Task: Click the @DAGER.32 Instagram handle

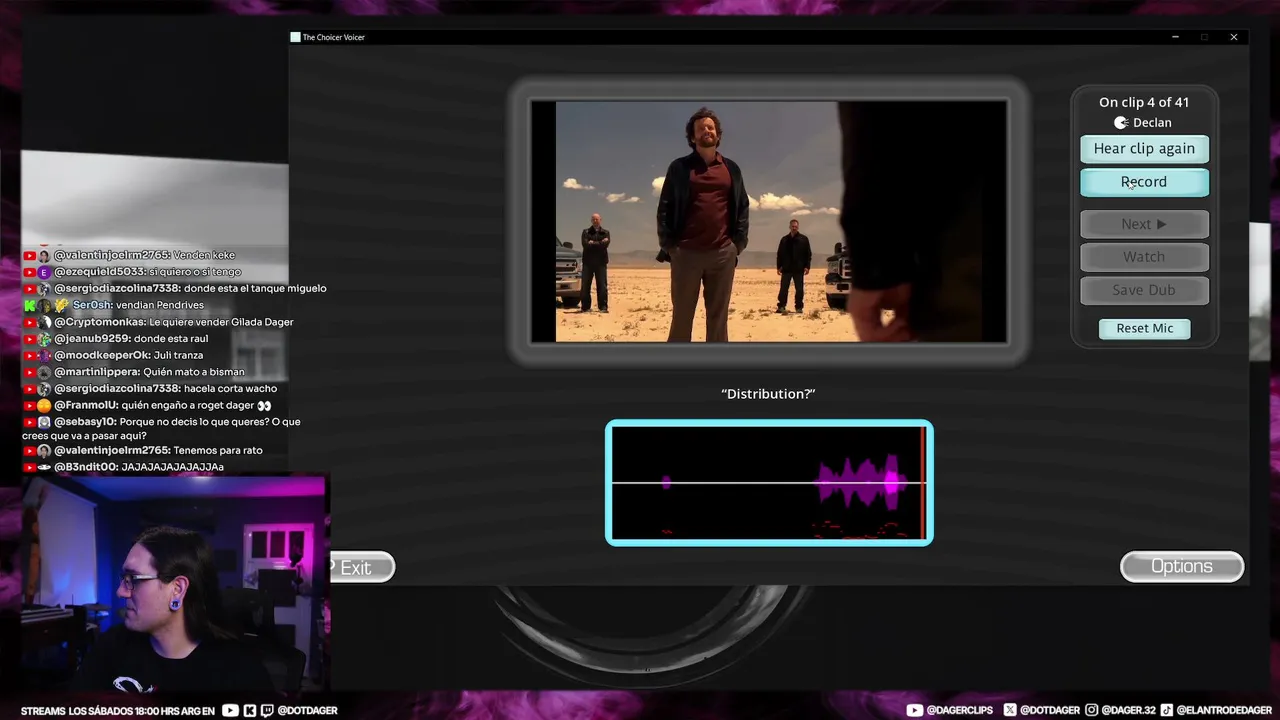Action: [1129, 710]
